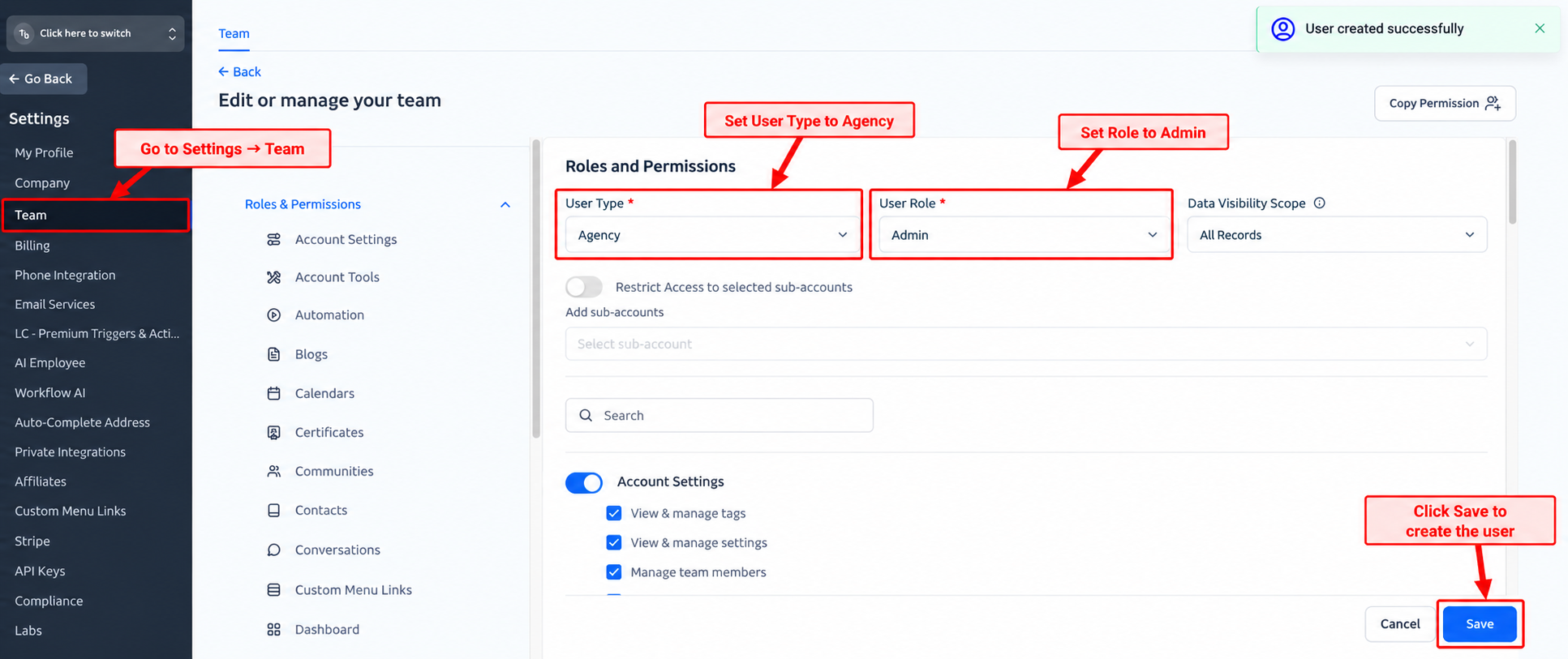Viewport: 1568px width, 659px height.
Task: Select Automation in the permissions list
Action: point(329,315)
